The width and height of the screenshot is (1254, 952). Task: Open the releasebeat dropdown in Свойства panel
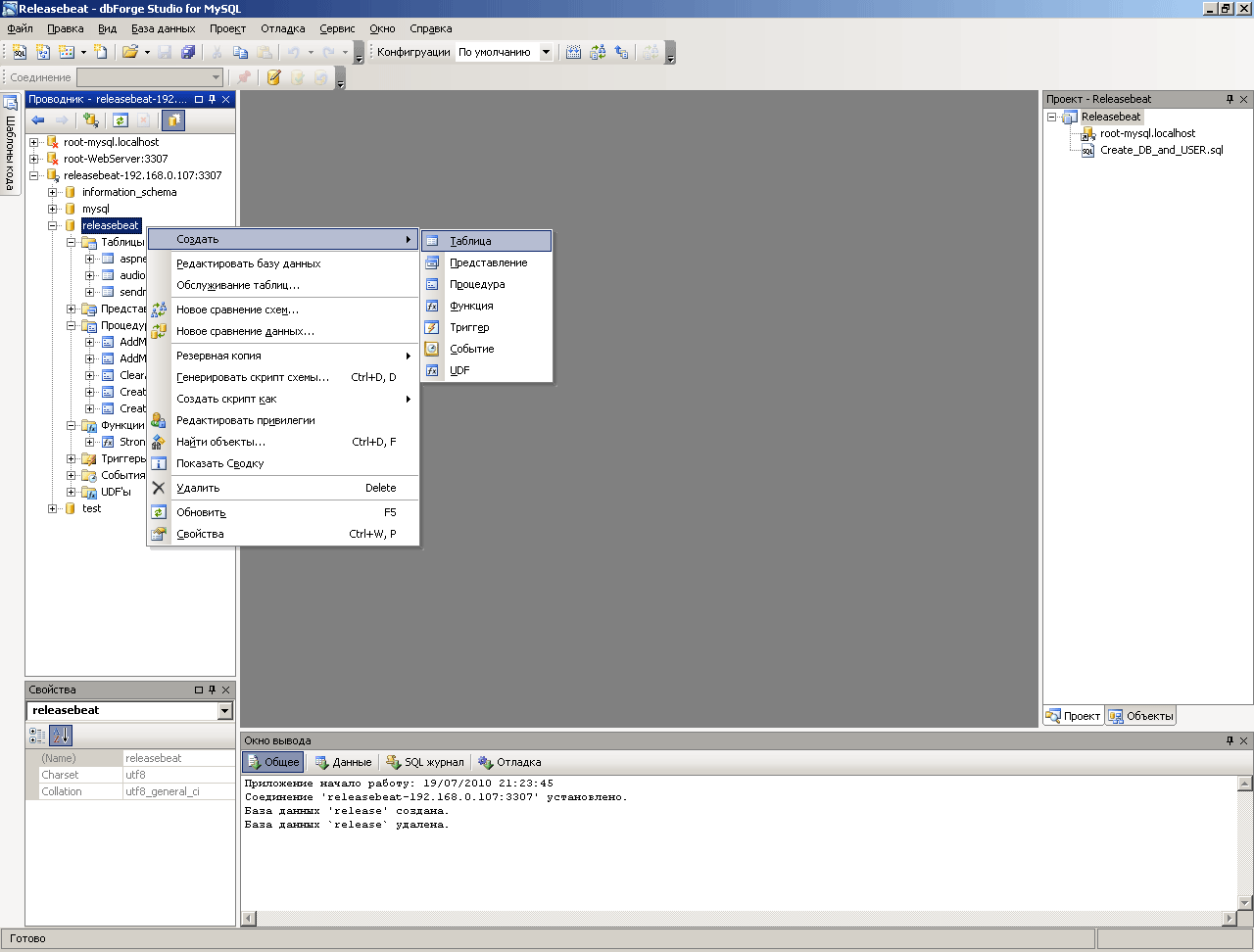[225, 710]
